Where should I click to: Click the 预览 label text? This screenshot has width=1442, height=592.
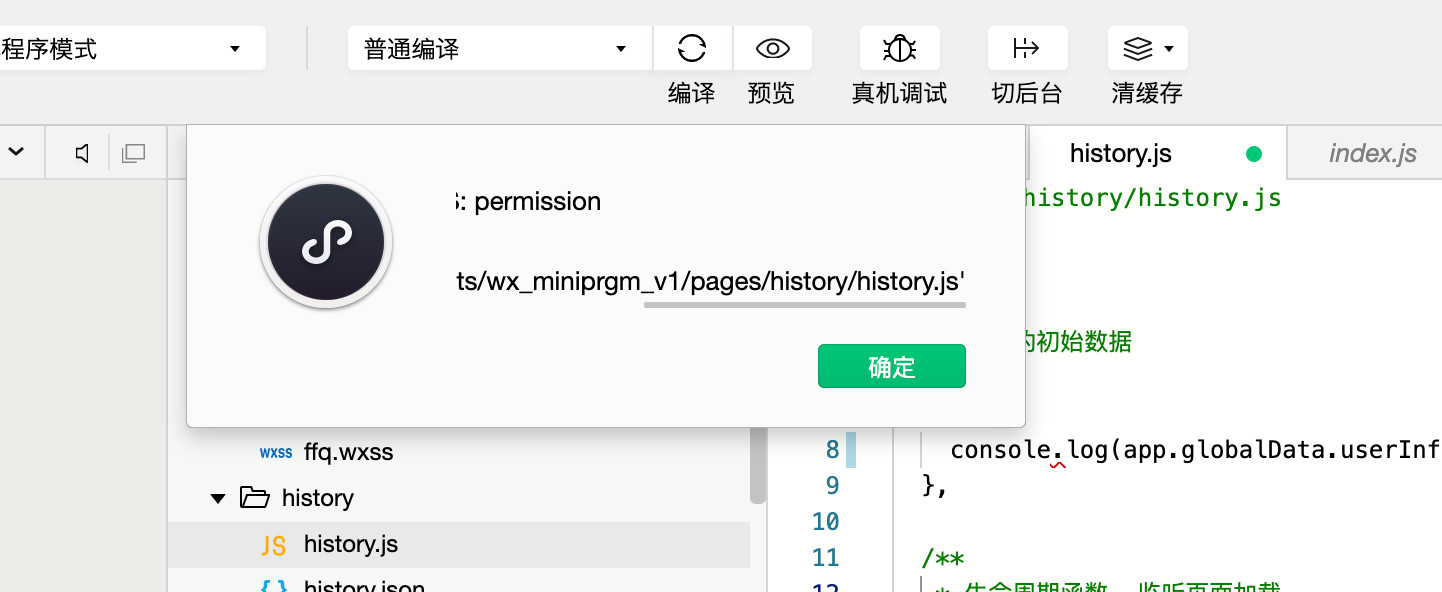(x=771, y=94)
